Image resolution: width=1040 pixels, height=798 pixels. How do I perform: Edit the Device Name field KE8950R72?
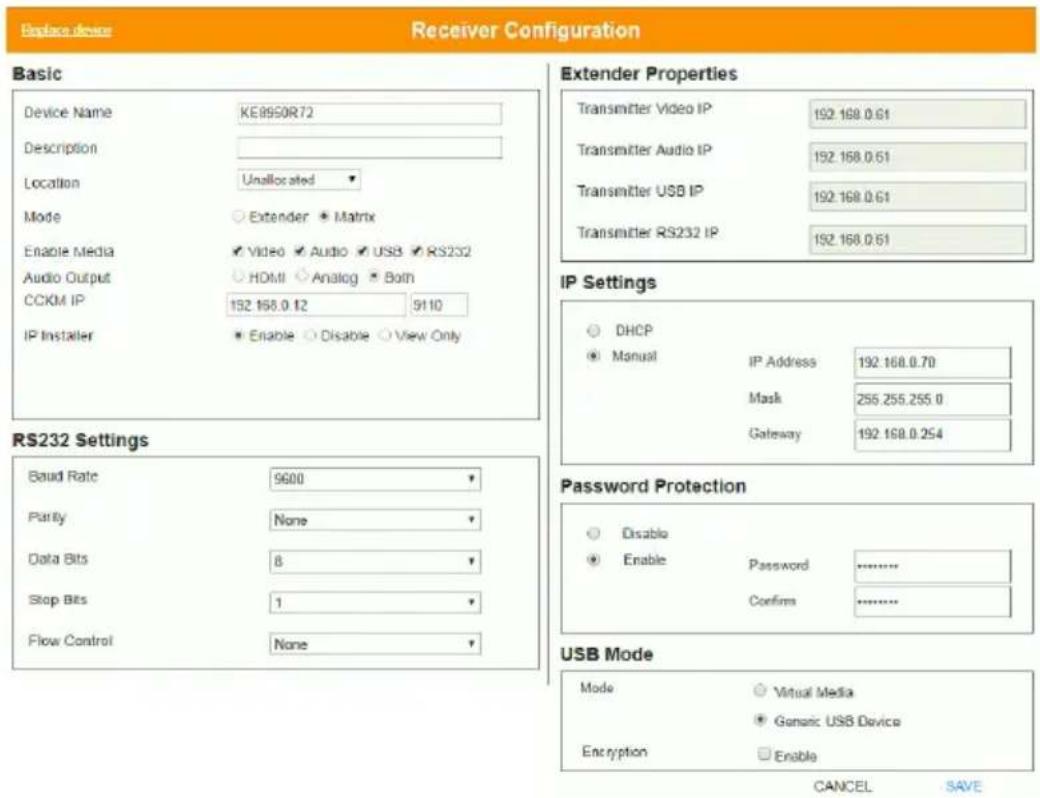point(369,113)
